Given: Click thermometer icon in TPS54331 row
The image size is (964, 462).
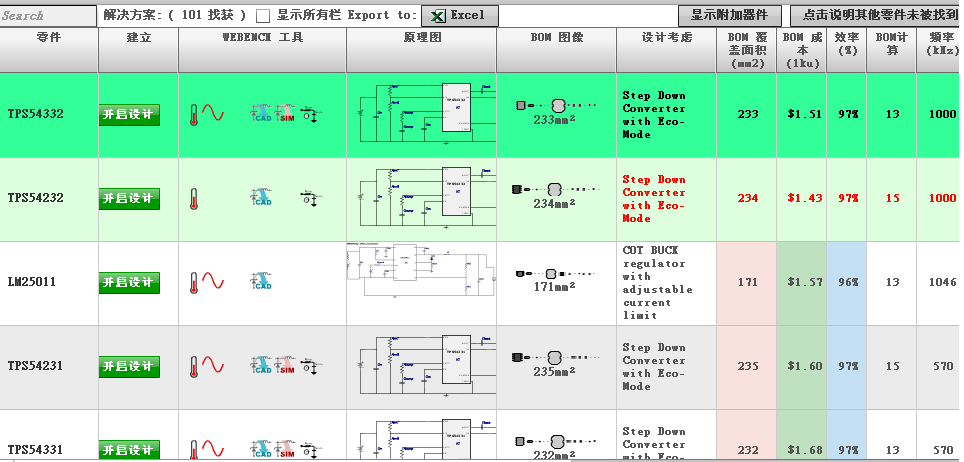Looking at the screenshot, I should click(x=194, y=451).
